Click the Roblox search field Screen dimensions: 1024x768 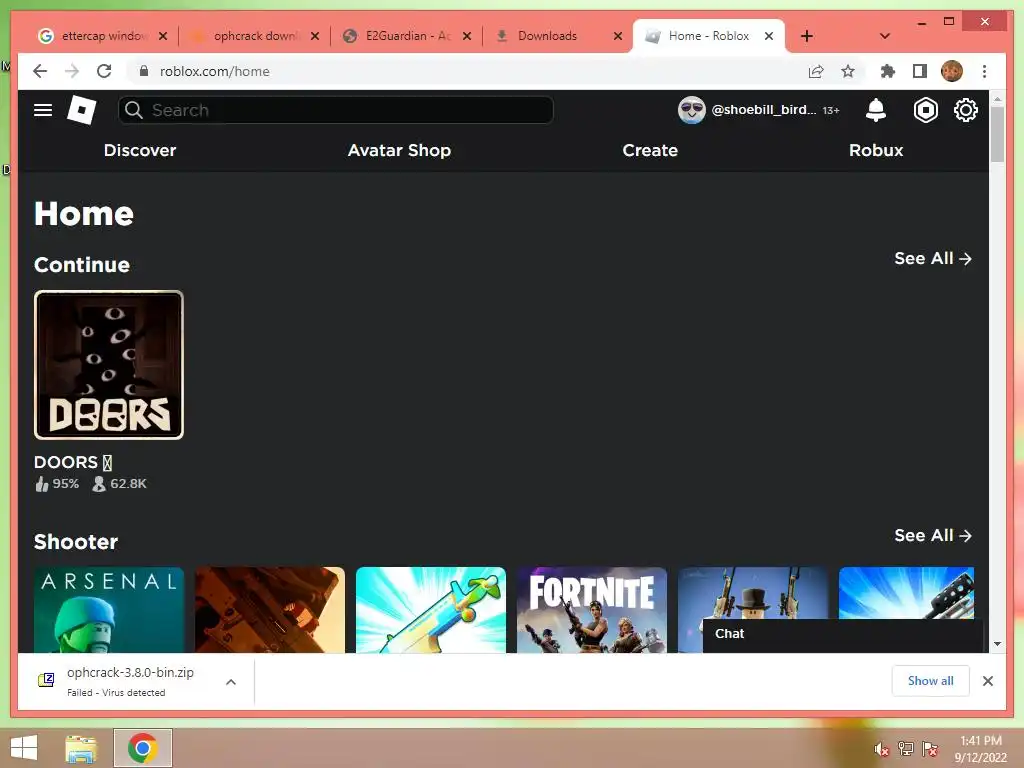[x=336, y=110]
